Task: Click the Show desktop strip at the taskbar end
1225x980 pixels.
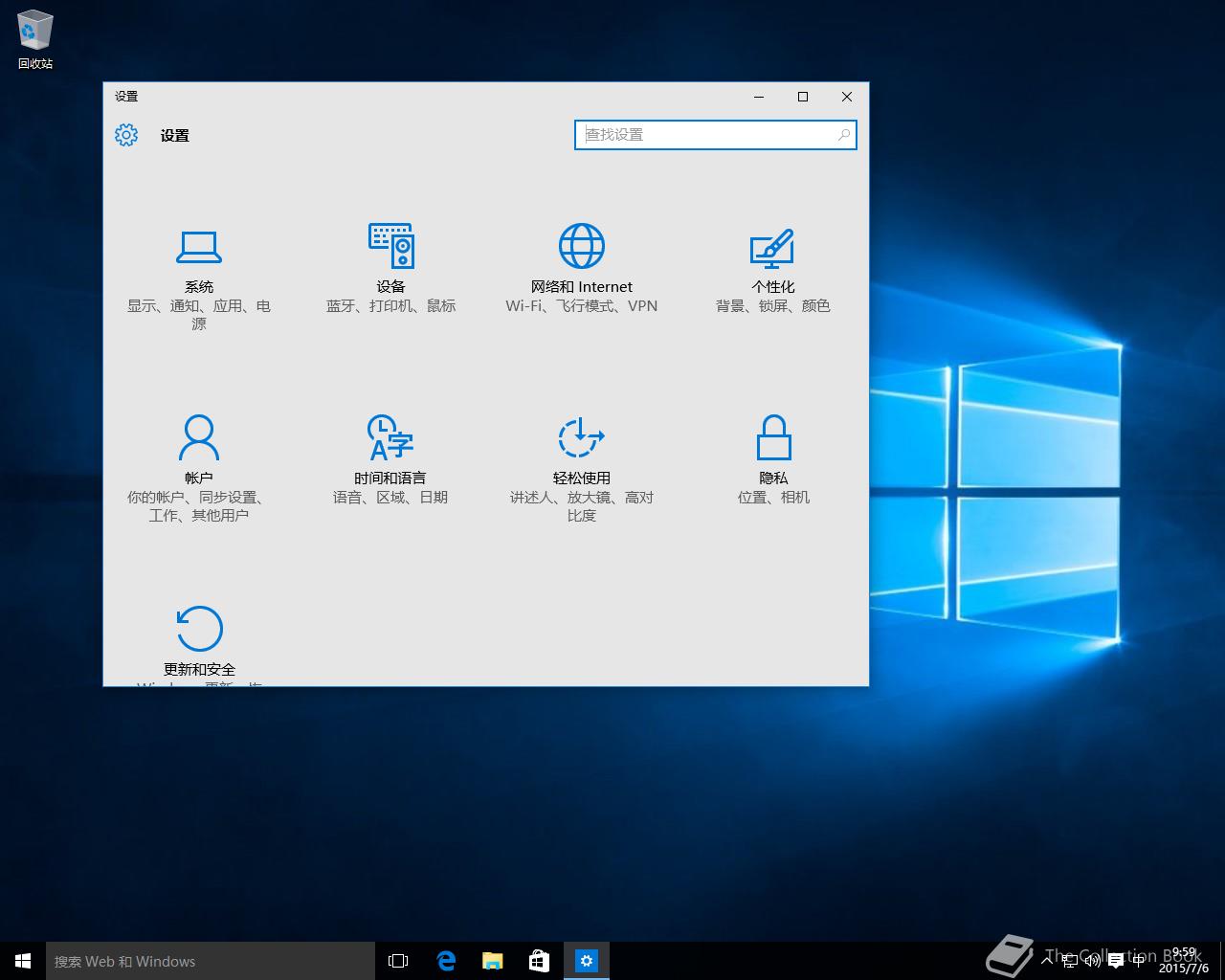Action: click(1222, 961)
